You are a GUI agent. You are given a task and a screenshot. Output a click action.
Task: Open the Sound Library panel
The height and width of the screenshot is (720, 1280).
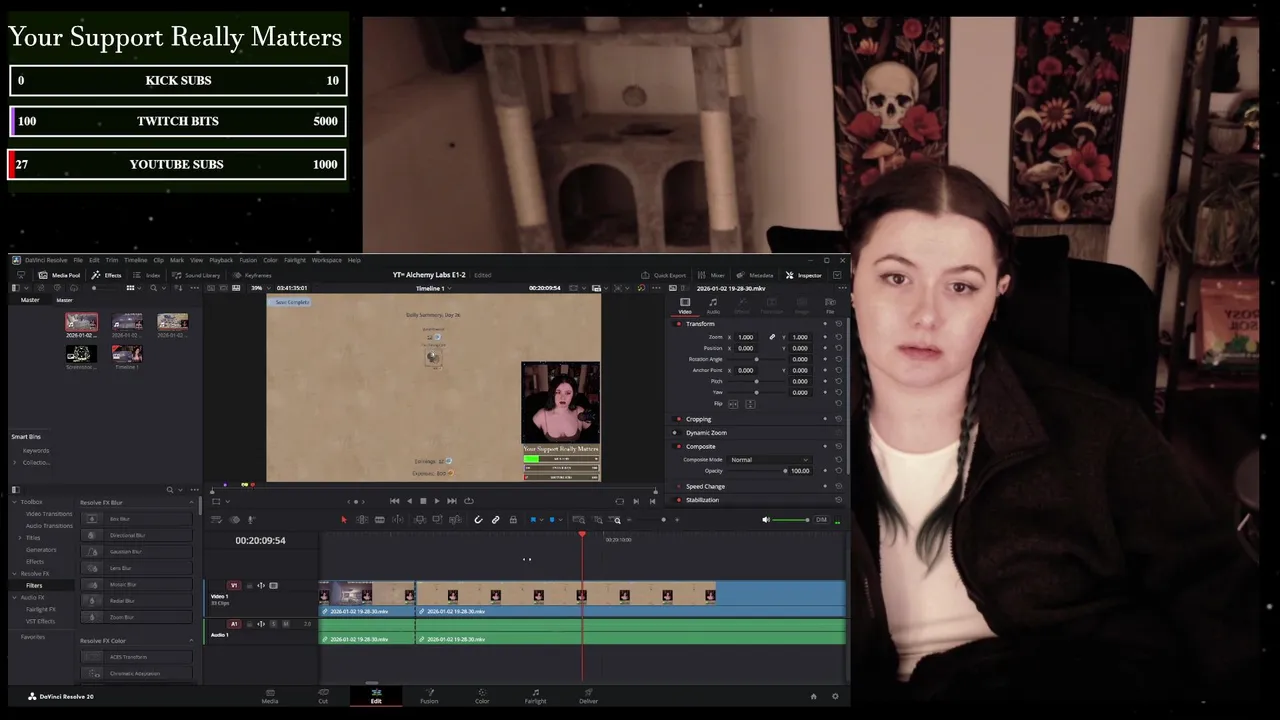point(196,275)
